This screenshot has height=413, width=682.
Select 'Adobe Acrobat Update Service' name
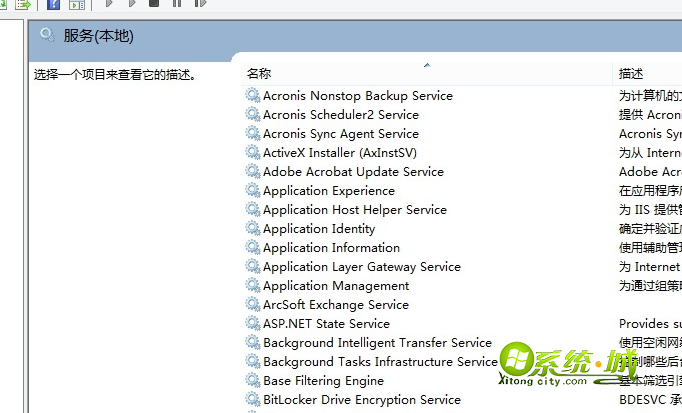354,172
